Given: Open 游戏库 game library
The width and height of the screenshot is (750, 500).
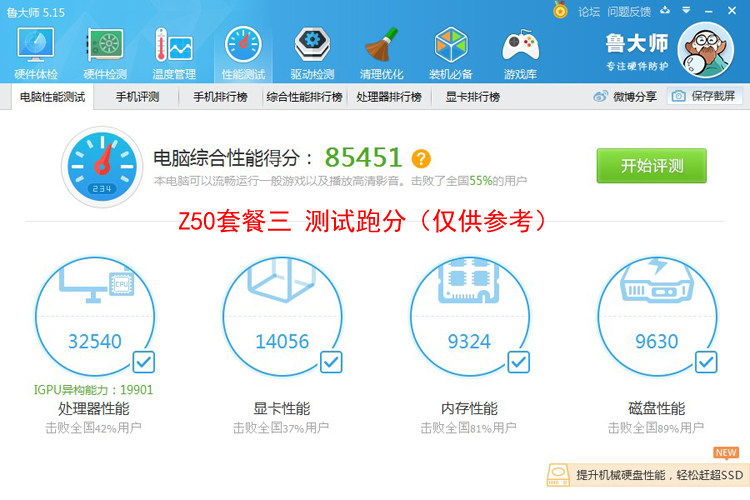Looking at the screenshot, I should (x=520, y=53).
